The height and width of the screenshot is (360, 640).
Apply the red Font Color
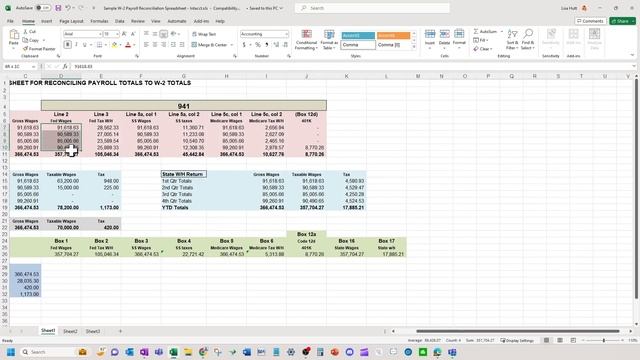tap(128, 45)
